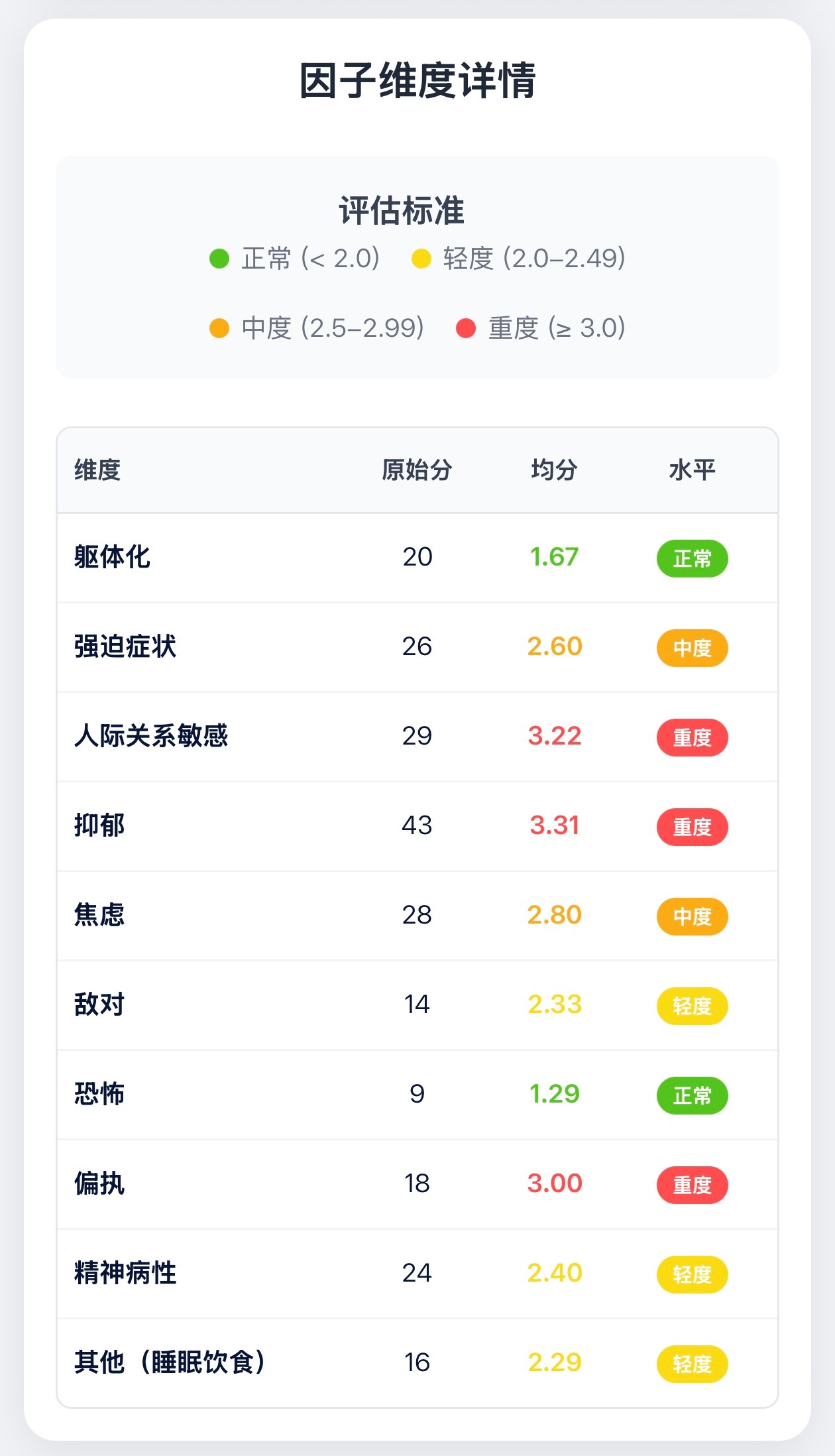This screenshot has height=1456, width=835.
Task: Click the 轻度 badge for 精神病性
Action: 692,1274
